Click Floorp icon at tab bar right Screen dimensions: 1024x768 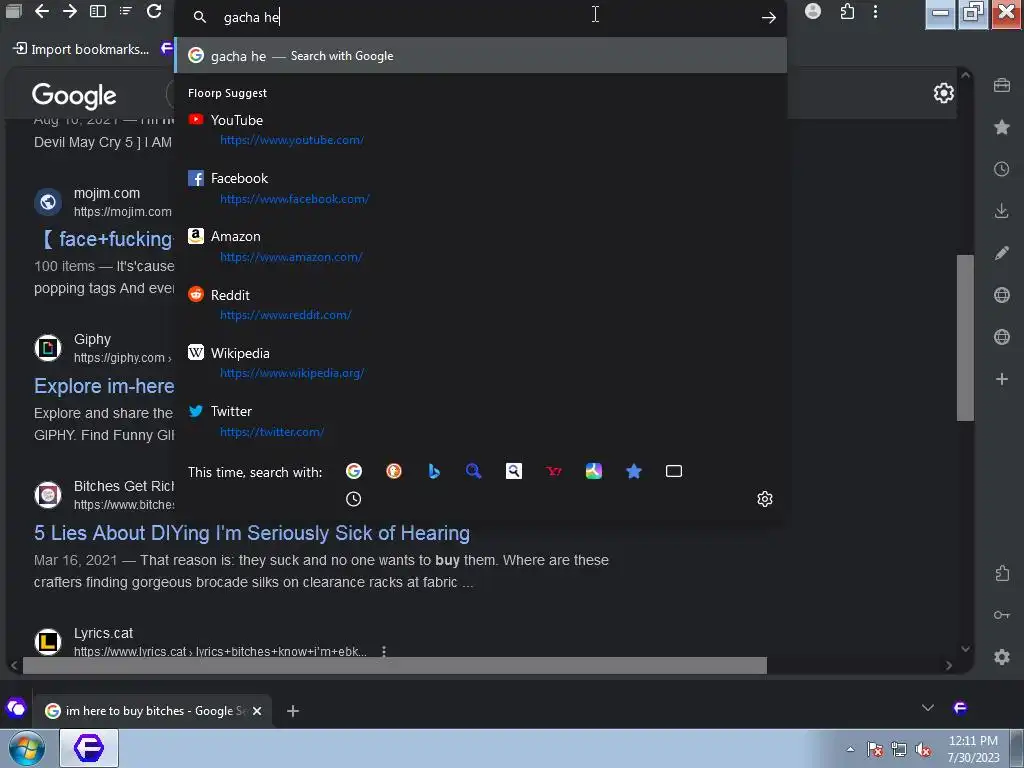pos(960,708)
